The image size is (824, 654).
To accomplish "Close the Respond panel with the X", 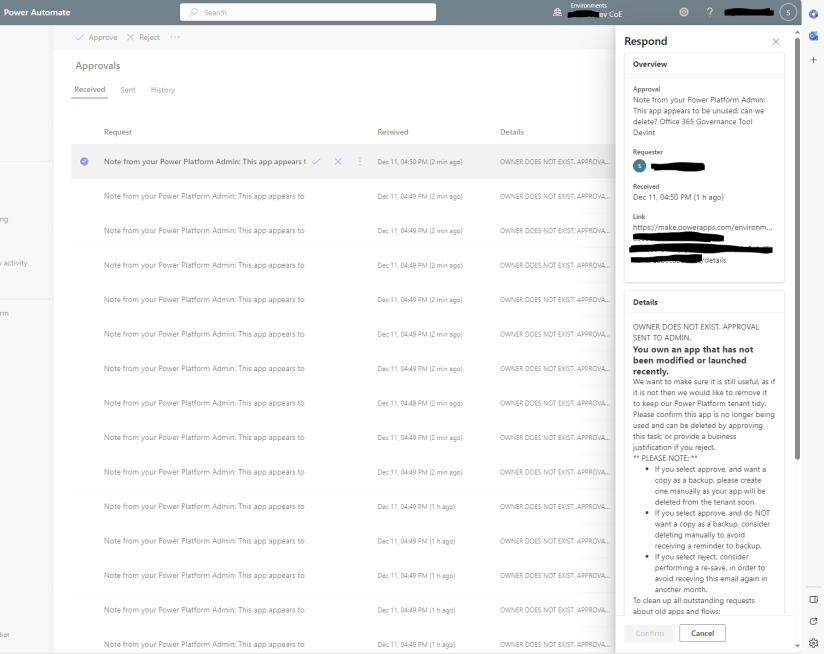I will 775,42.
